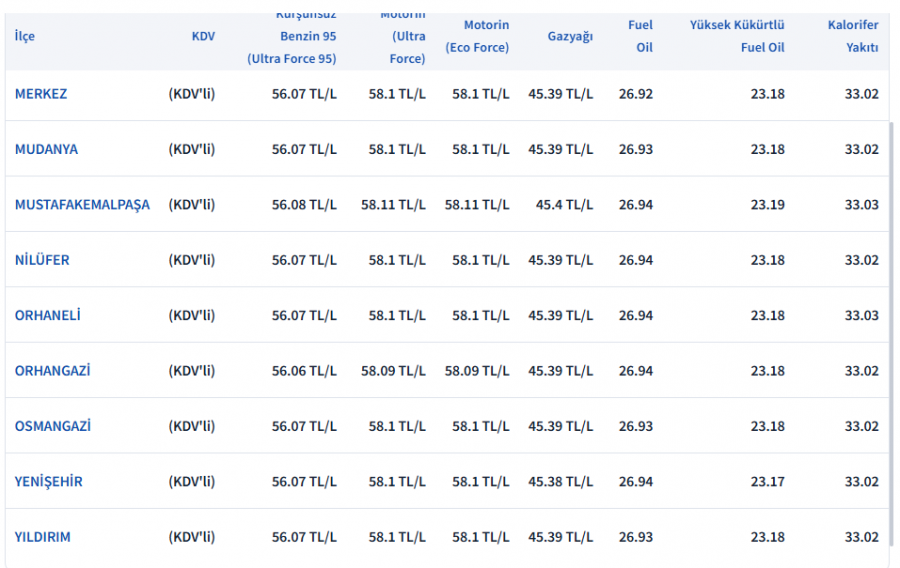Click the İlçe column header
Viewport: 900px width, 568px height.
25,36
